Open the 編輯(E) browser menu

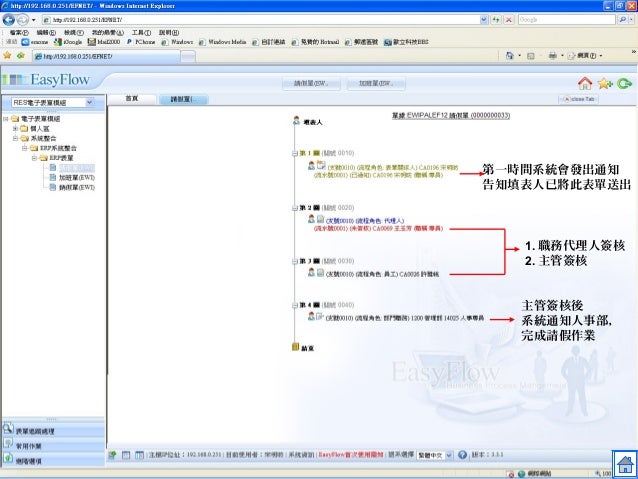point(46,33)
